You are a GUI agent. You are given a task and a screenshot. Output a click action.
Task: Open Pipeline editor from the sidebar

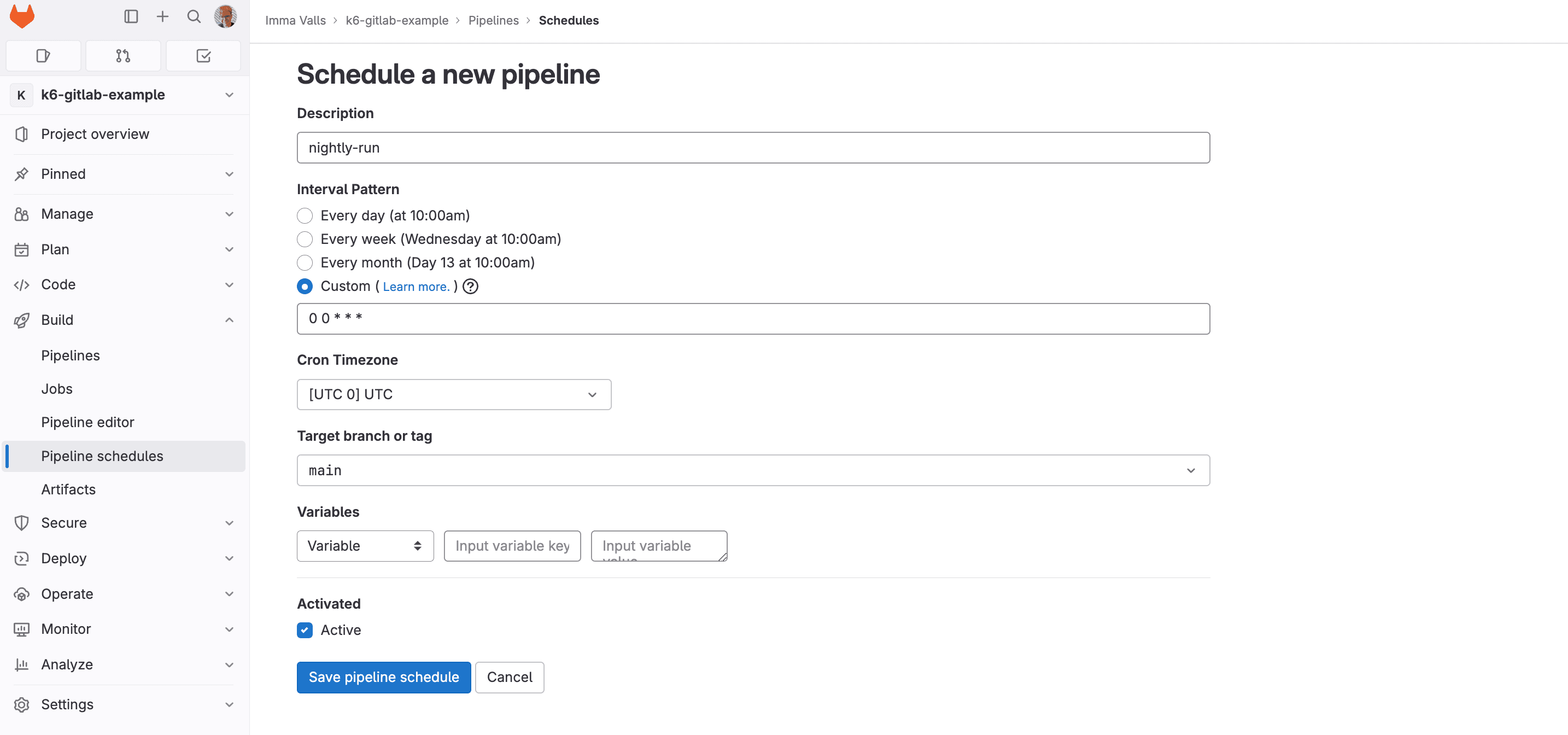pyautogui.click(x=87, y=422)
